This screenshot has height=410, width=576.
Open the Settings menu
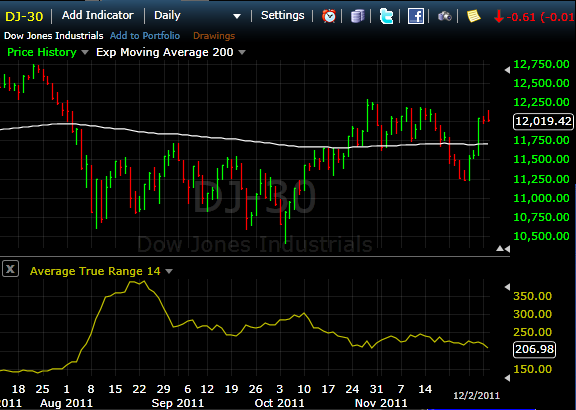[x=282, y=15]
